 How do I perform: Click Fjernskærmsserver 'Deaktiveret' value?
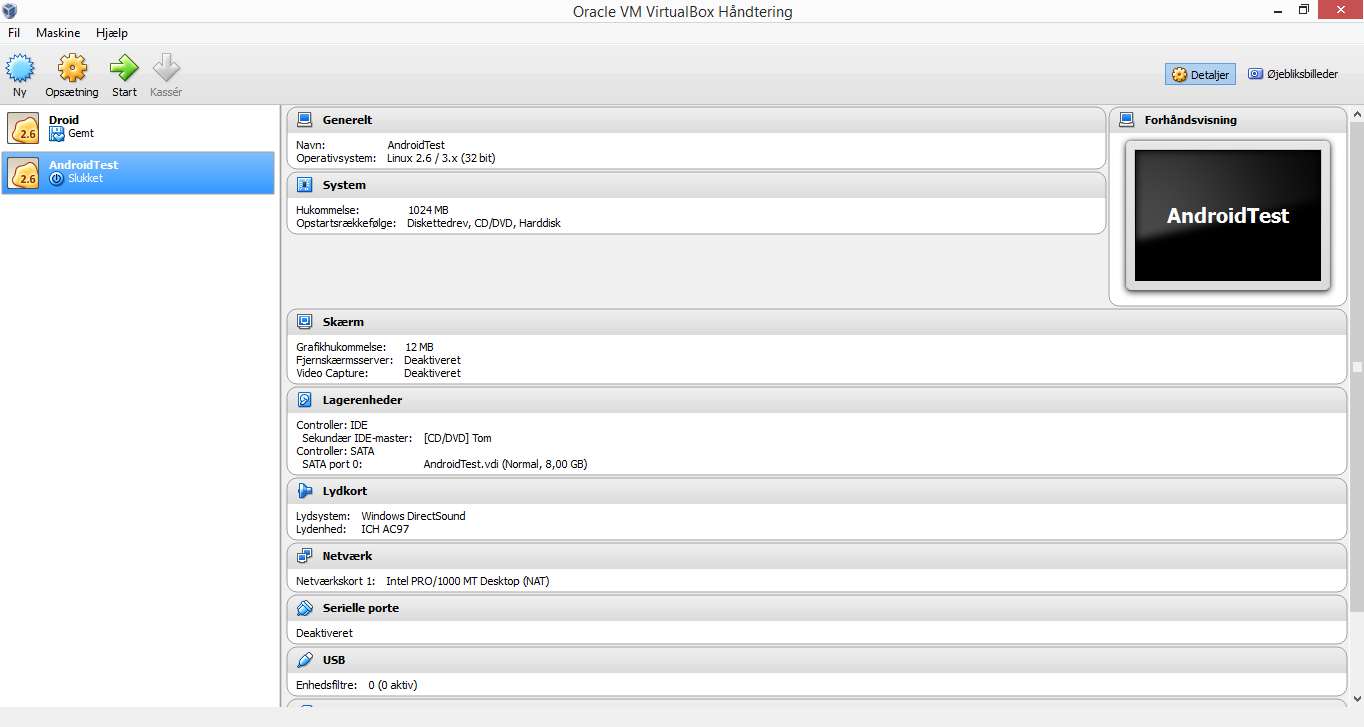pos(432,360)
